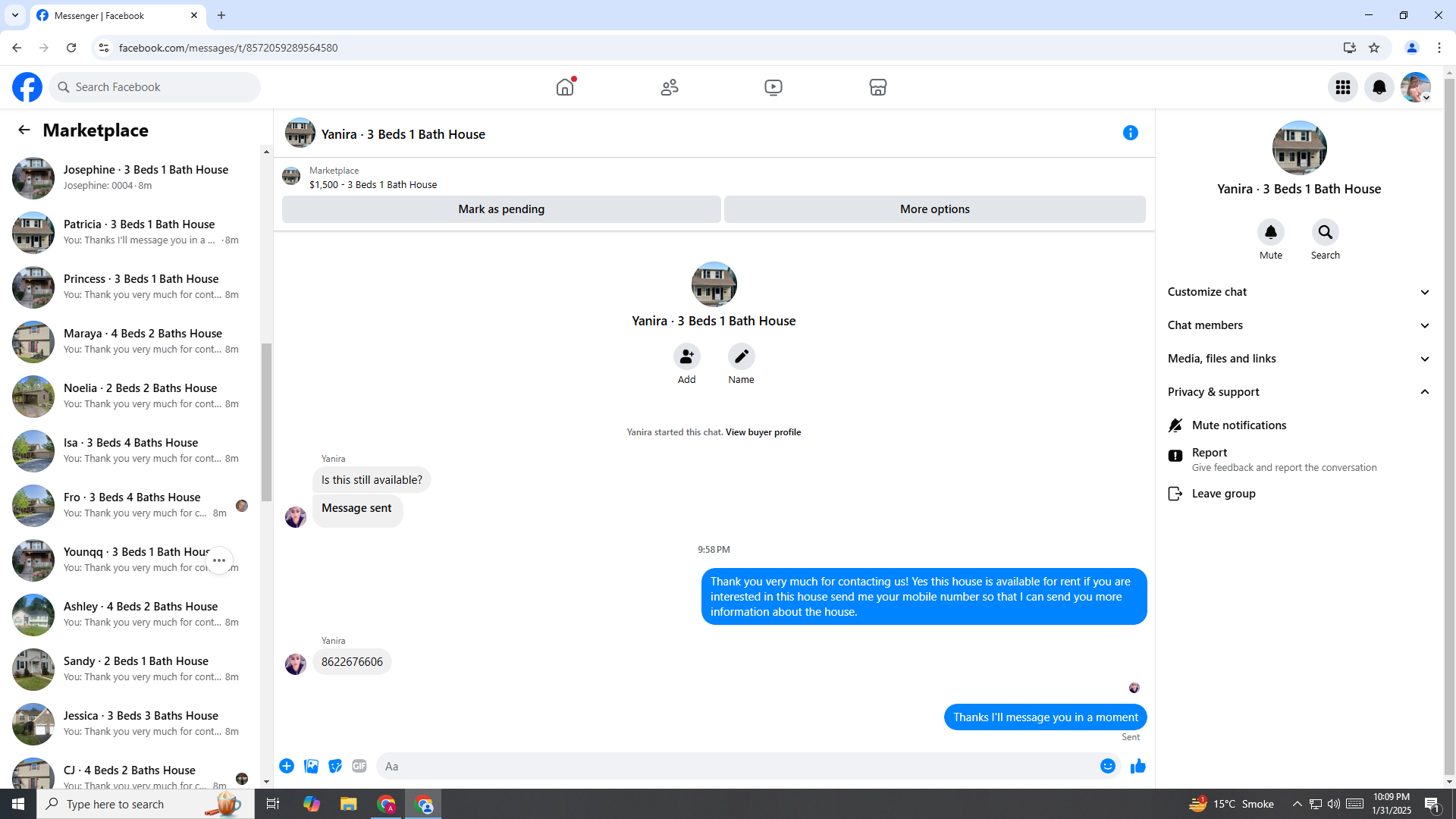Choose a sticker from the composer
Screen dimensions: 1456x819
(x=335, y=766)
